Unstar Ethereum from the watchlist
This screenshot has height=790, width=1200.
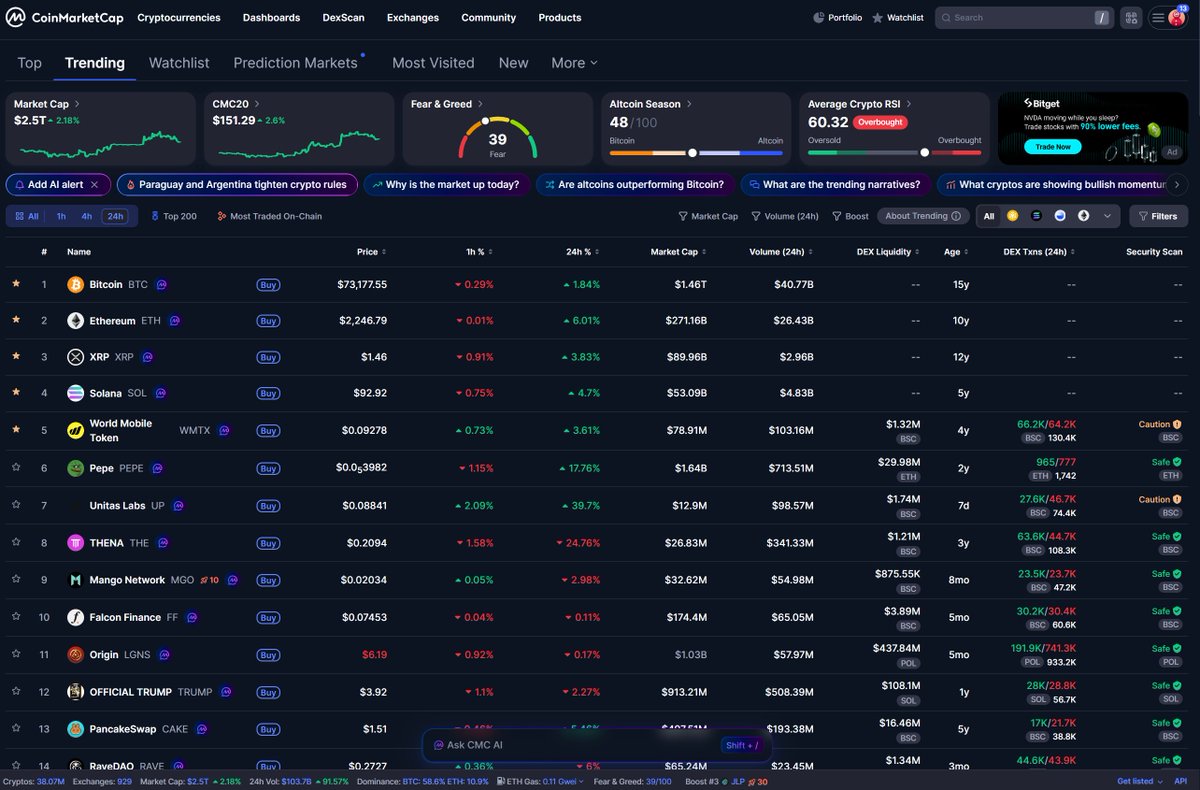pos(16,320)
